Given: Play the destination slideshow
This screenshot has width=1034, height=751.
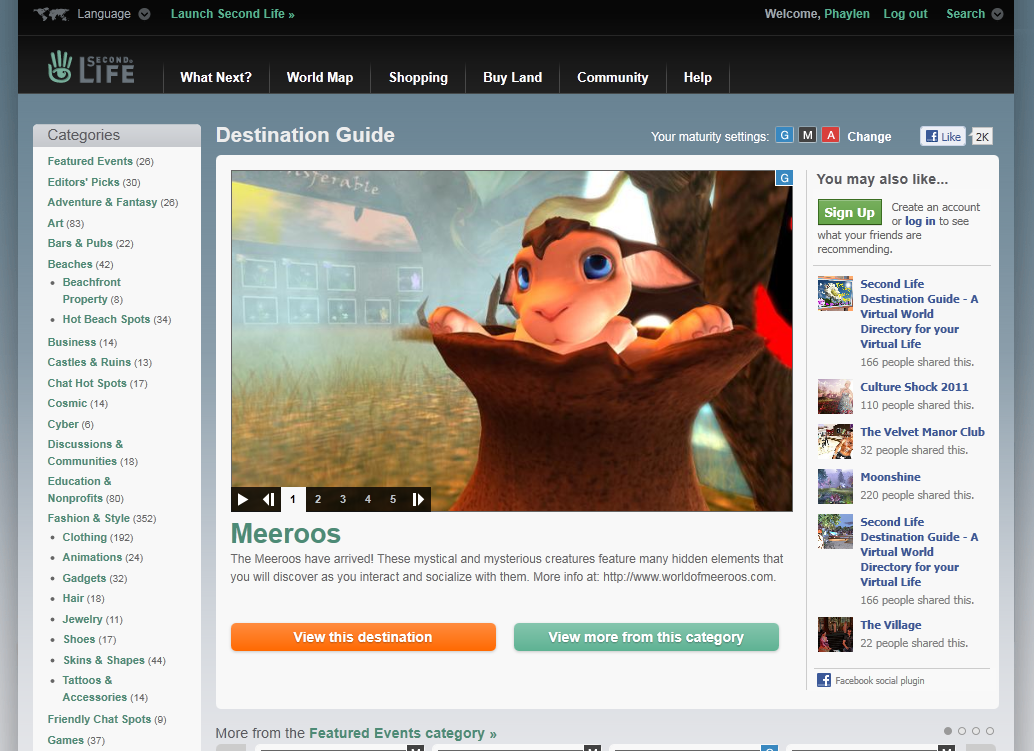Looking at the screenshot, I should 243,499.
